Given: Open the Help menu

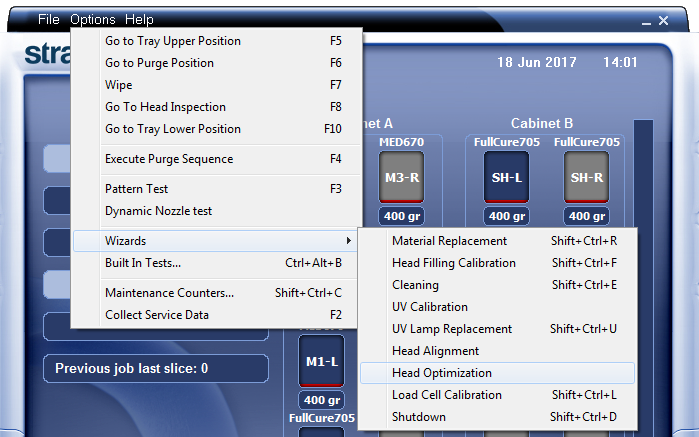Looking at the screenshot, I should (x=139, y=19).
